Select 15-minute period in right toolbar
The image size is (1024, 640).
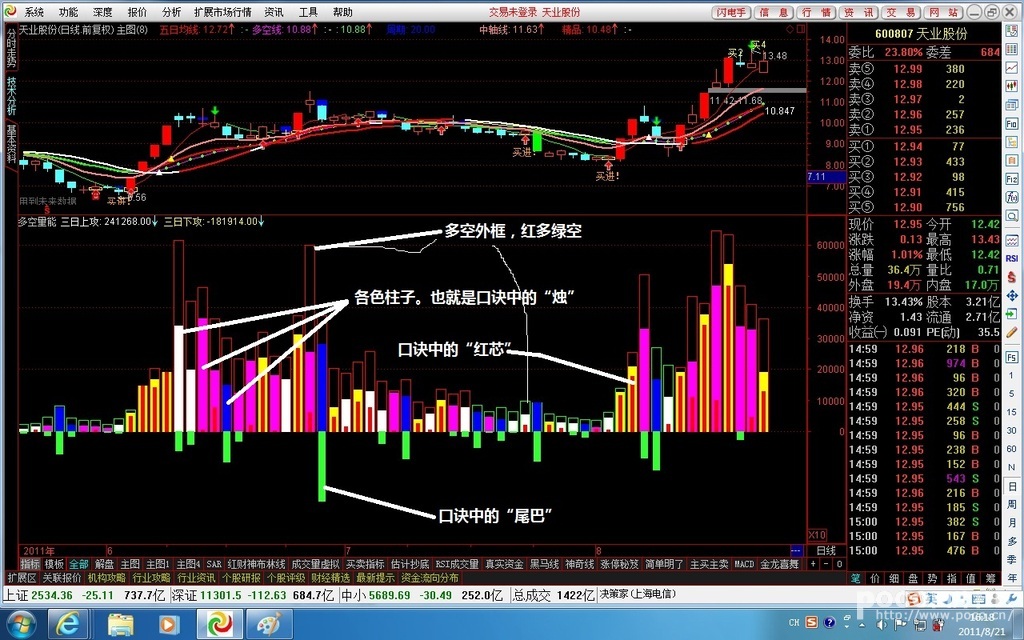click(x=1012, y=413)
